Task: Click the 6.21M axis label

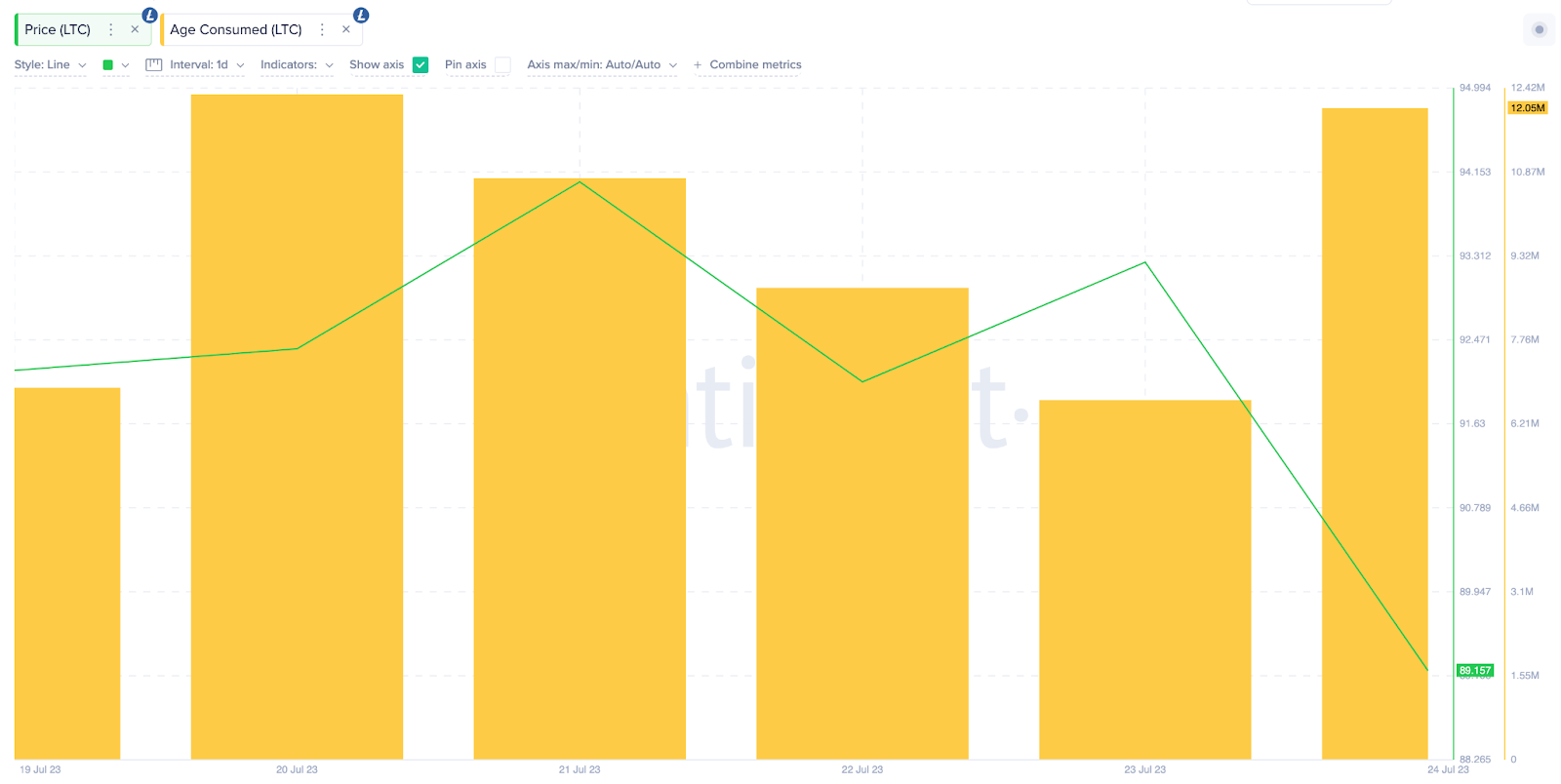Action: tap(1525, 424)
